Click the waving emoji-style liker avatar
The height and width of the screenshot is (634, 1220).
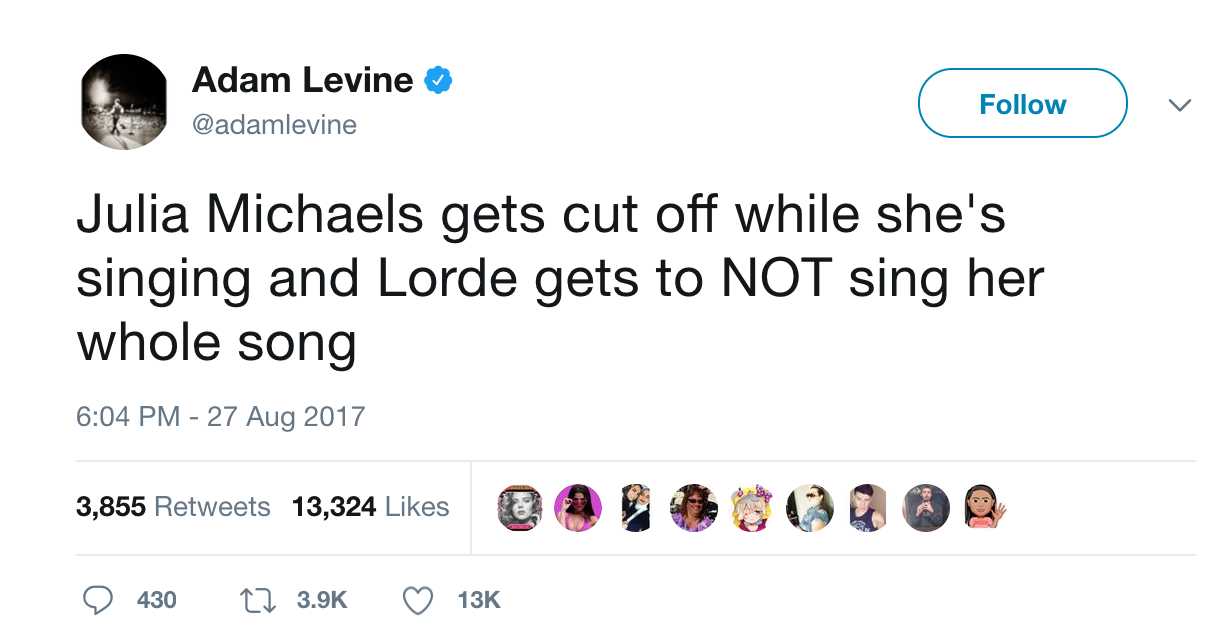tap(984, 508)
